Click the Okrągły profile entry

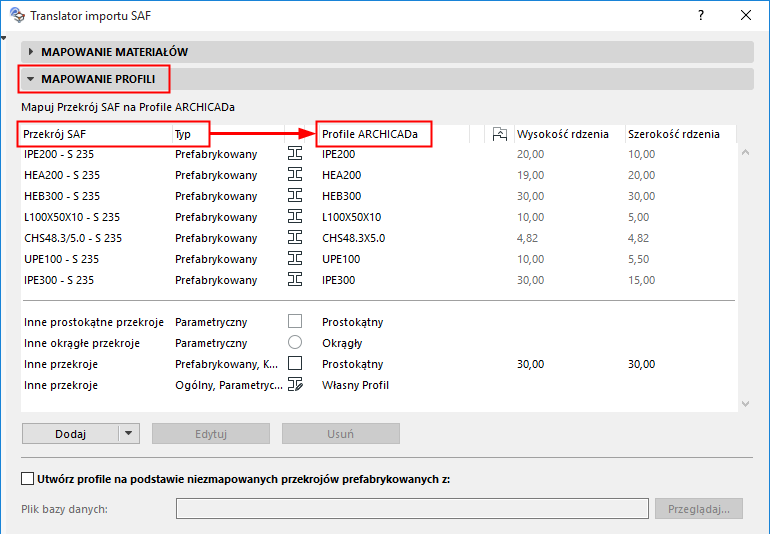click(342, 343)
